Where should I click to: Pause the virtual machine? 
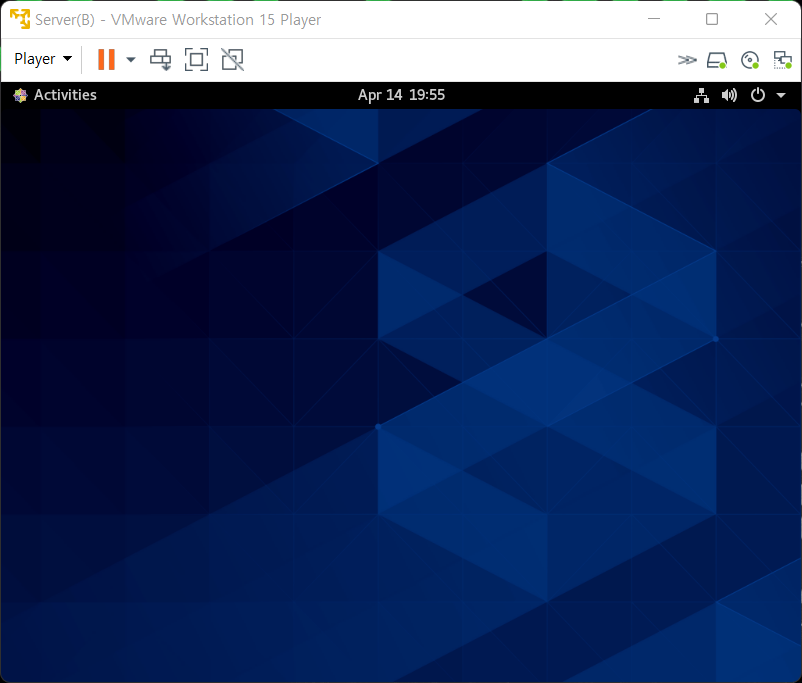pos(106,59)
